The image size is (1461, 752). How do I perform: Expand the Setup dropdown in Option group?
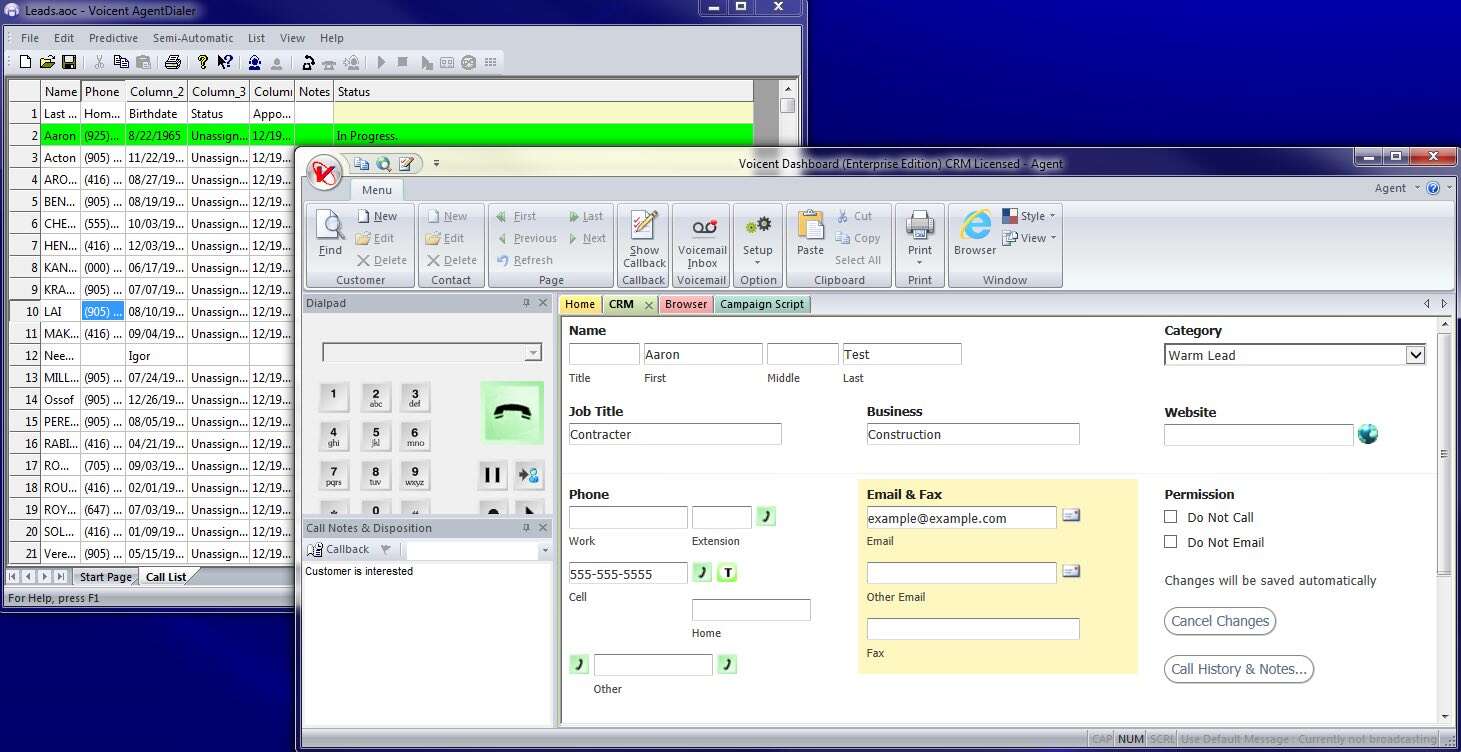point(757,263)
